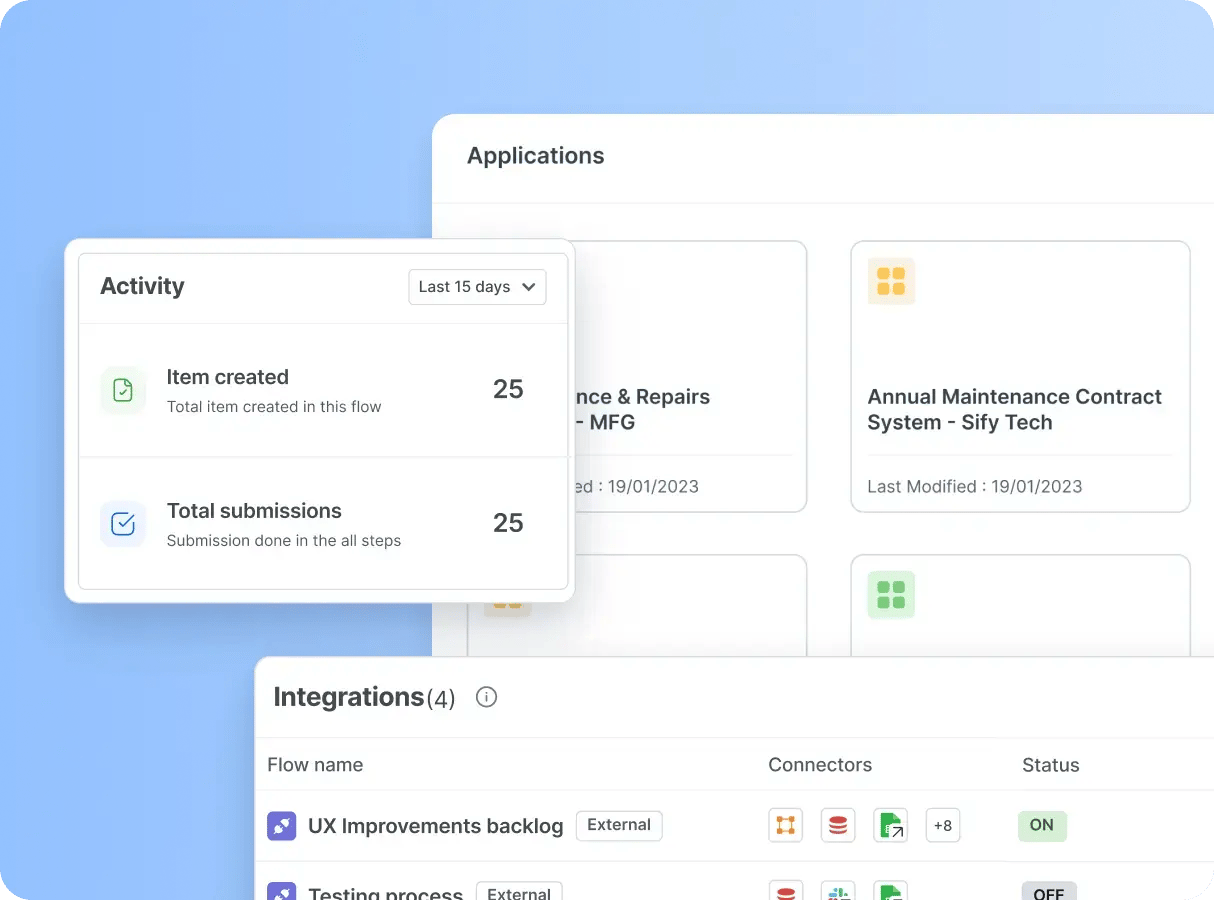Toggle the ON status for UX Improvements backlog
Screen dimensions: 1214x900
coord(1042,825)
